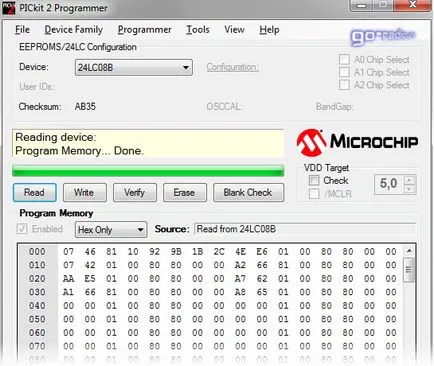Click hex cell E6 in row 000
The height and width of the screenshot is (366, 434).
[x=262, y=251]
